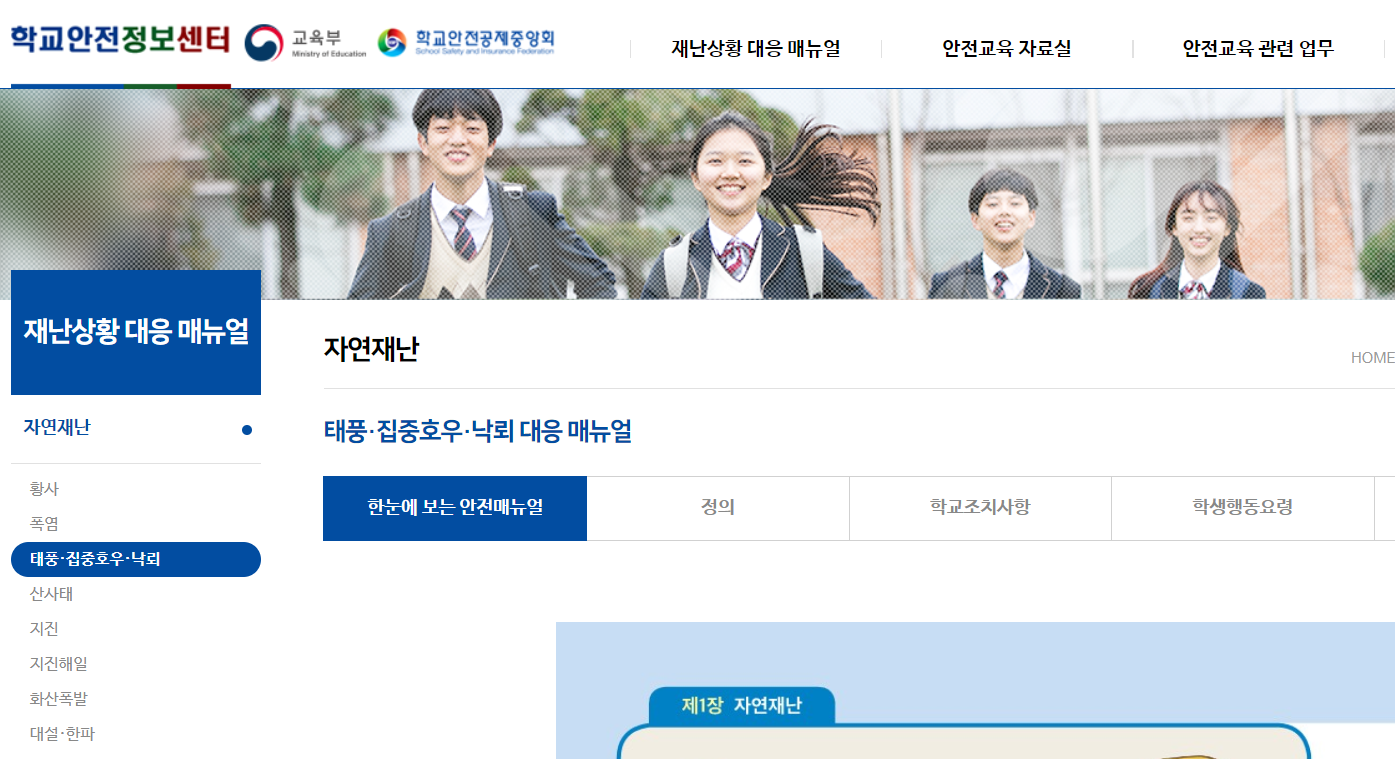The image size is (1395, 759).
Task: Open the 학교안전정보센터 home logo
Action: click(120, 40)
